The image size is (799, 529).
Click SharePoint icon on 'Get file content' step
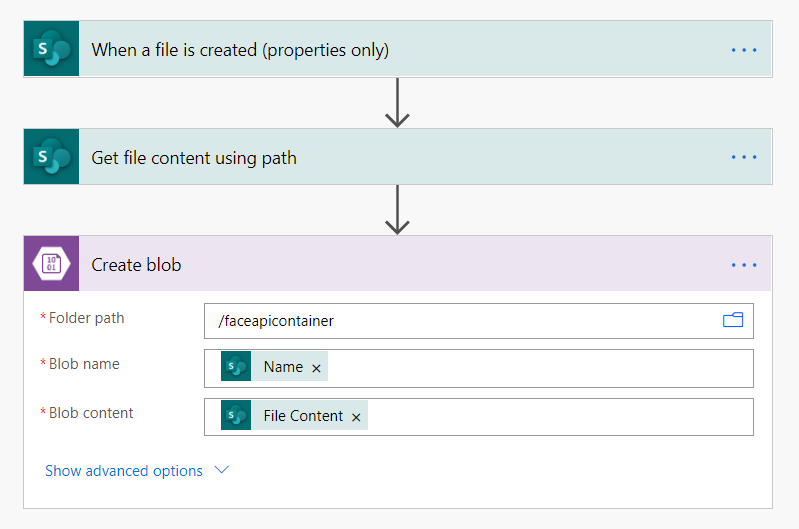point(51,157)
